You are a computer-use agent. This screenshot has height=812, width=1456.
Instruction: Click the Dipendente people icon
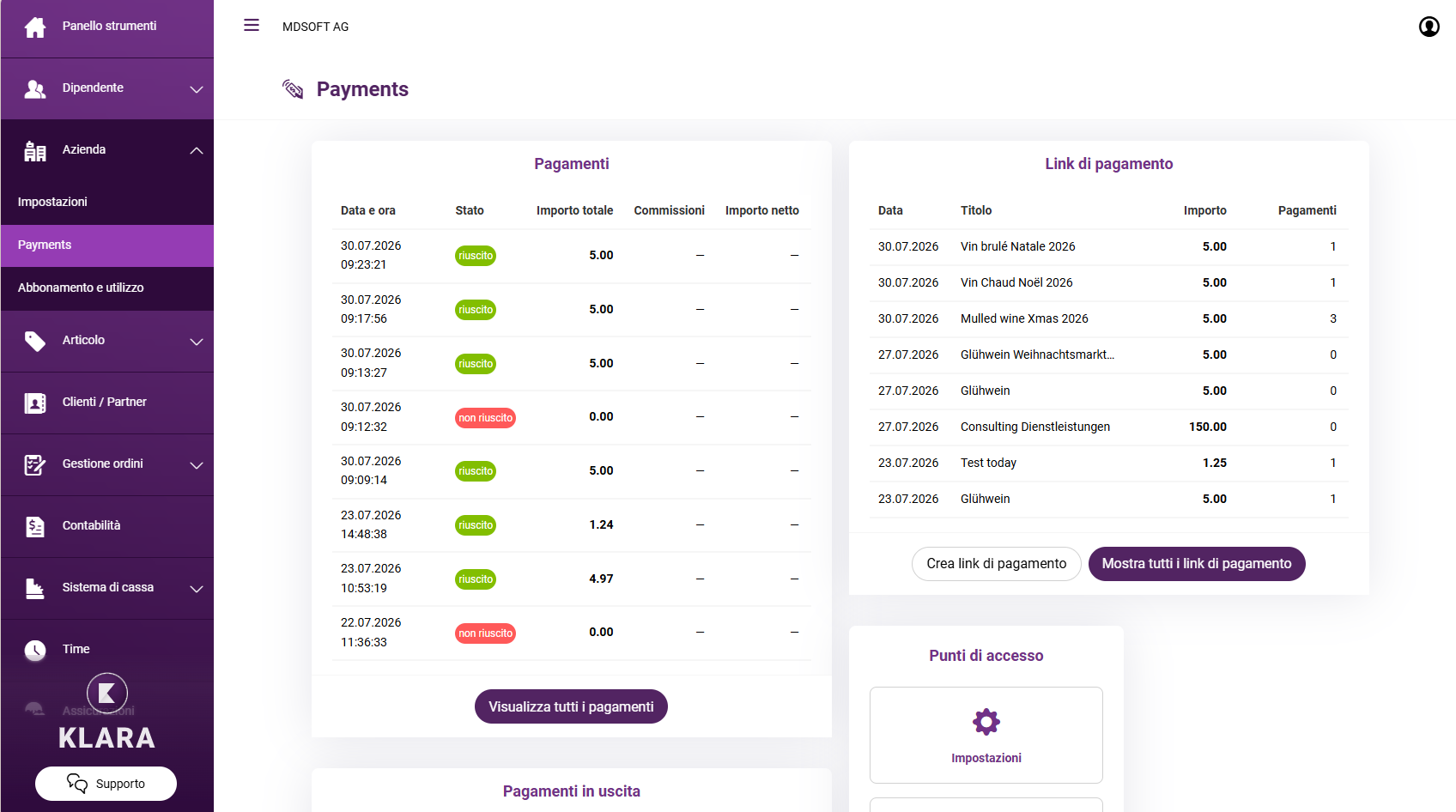click(x=35, y=89)
